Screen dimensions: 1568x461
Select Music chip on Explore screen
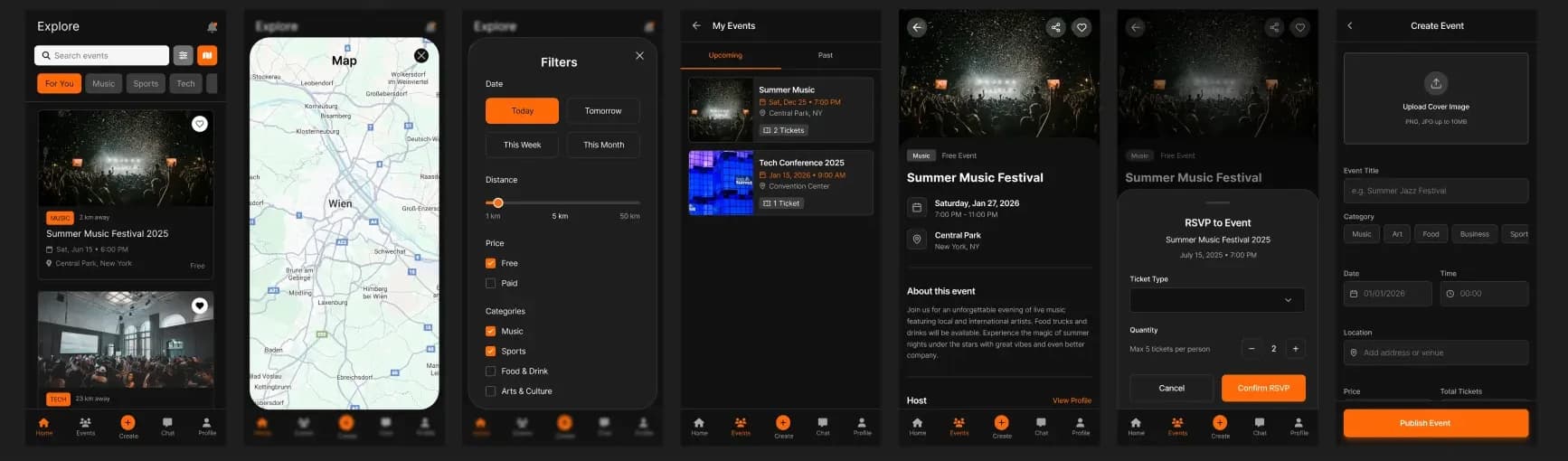[104, 83]
